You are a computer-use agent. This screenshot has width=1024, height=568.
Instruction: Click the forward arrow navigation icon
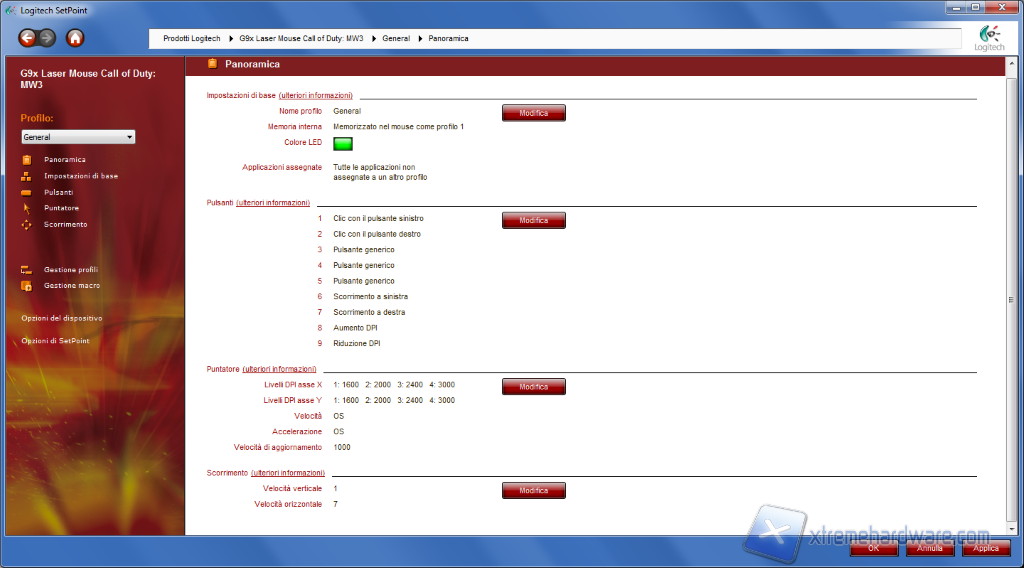(x=46, y=38)
